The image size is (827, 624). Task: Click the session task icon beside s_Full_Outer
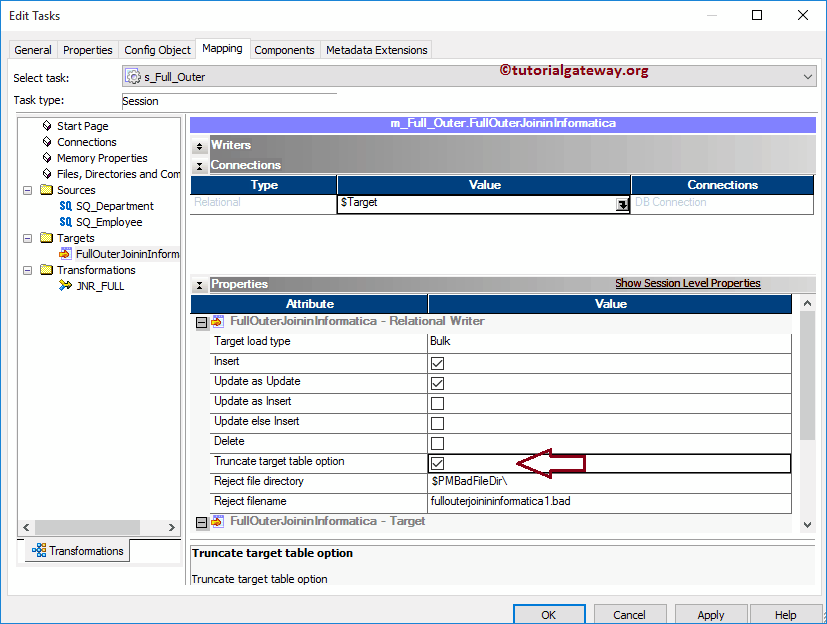(x=133, y=75)
